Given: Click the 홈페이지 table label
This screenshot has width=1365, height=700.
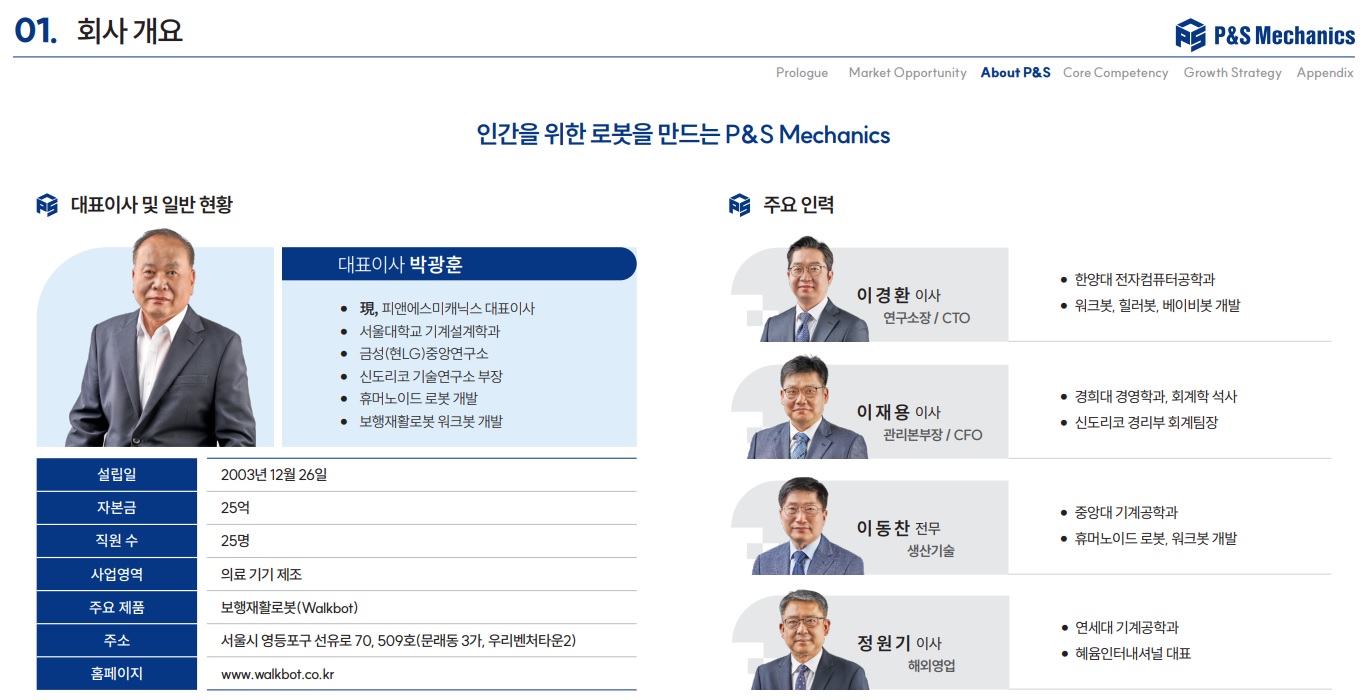Looking at the screenshot, I should [116, 673].
